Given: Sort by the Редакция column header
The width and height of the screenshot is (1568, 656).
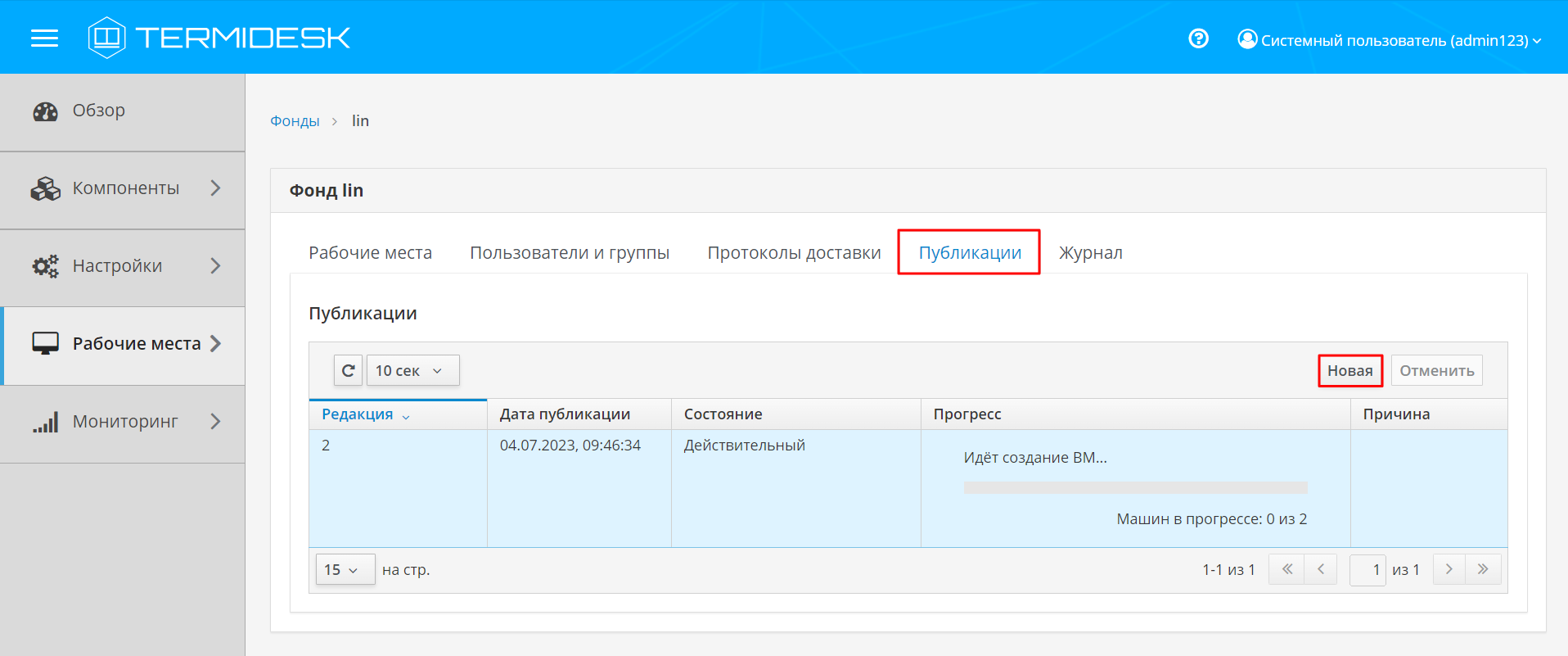Looking at the screenshot, I should (x=358, y=414).
